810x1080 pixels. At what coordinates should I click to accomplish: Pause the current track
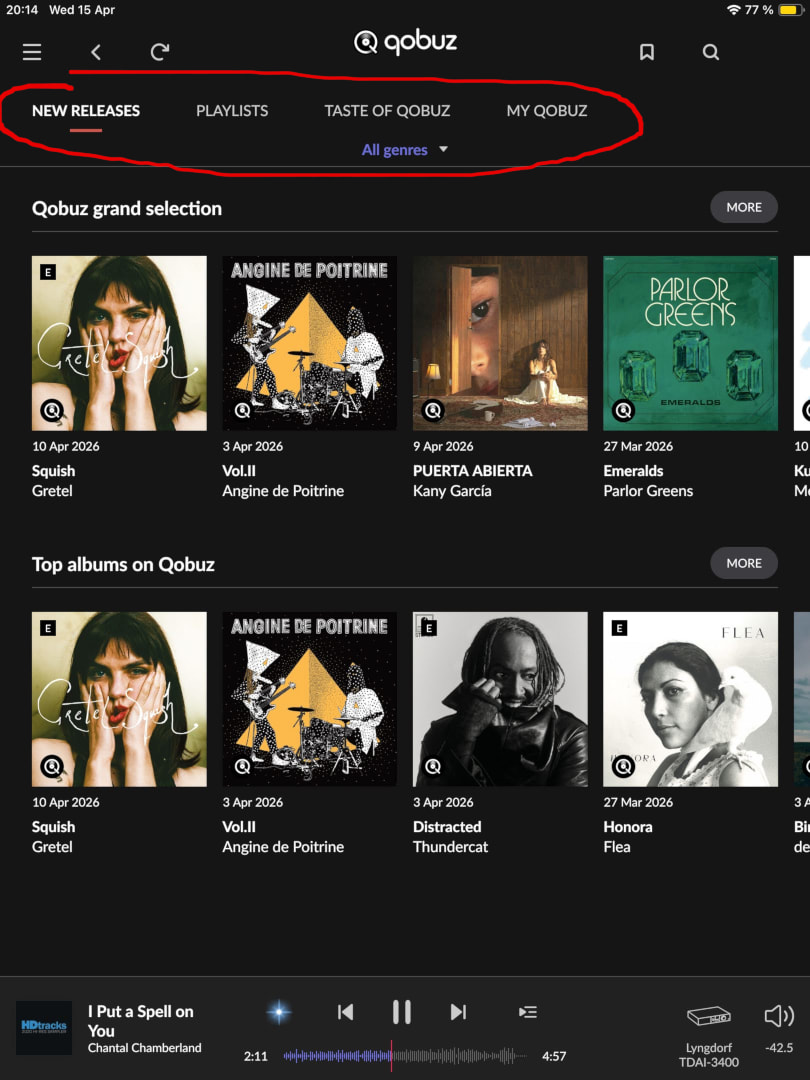coord(402,1012)
